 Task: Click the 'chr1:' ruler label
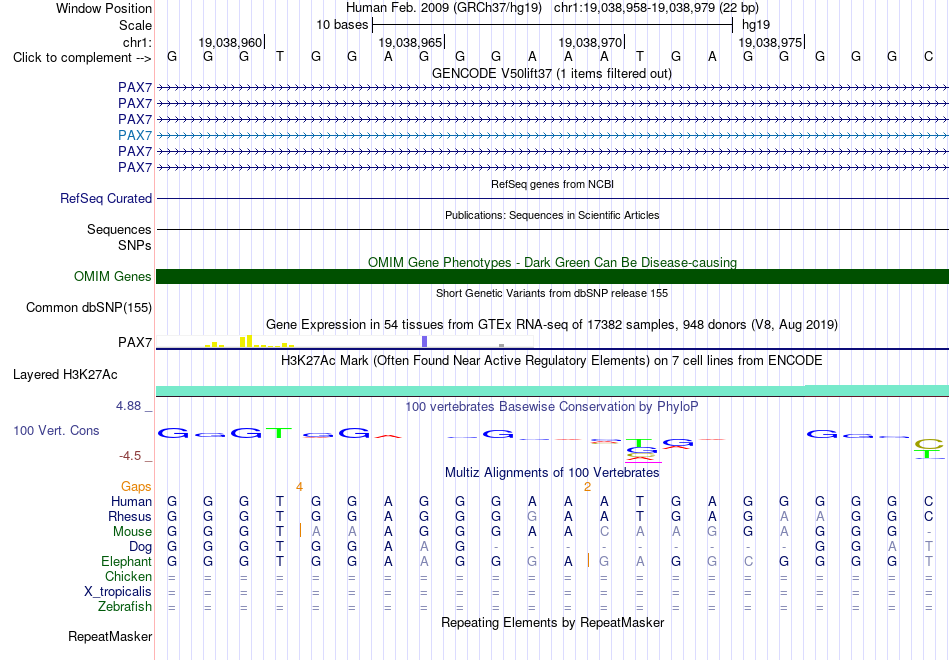(138, 42)
